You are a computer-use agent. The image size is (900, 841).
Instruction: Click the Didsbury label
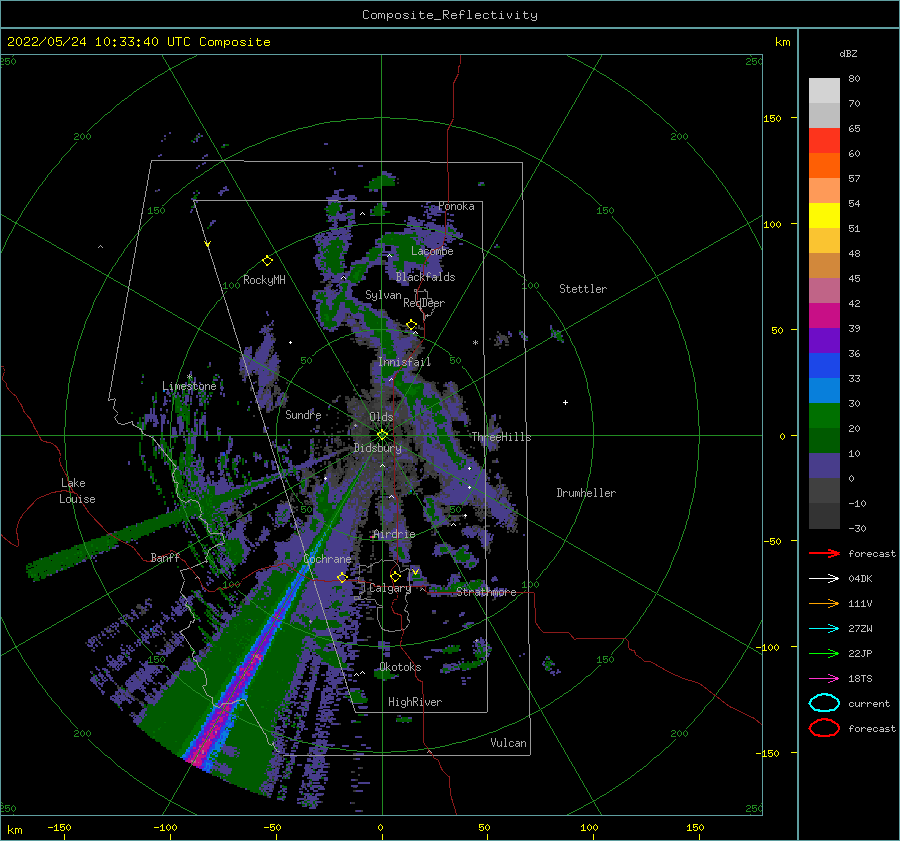(377, 448)
